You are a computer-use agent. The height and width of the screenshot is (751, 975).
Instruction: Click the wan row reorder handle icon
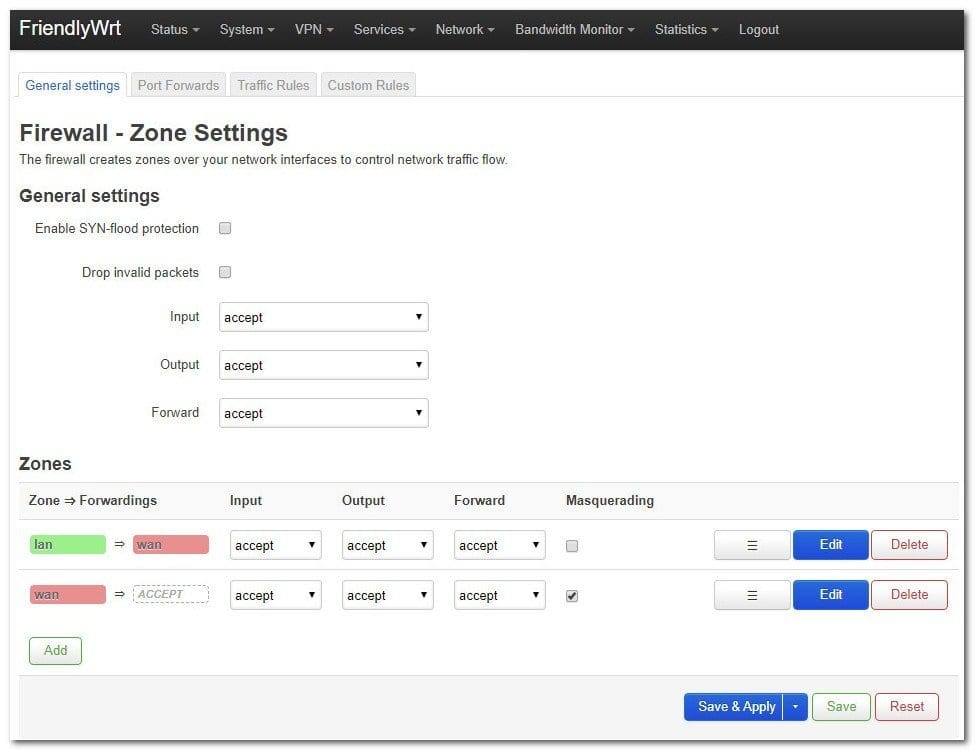pos(752,595)
